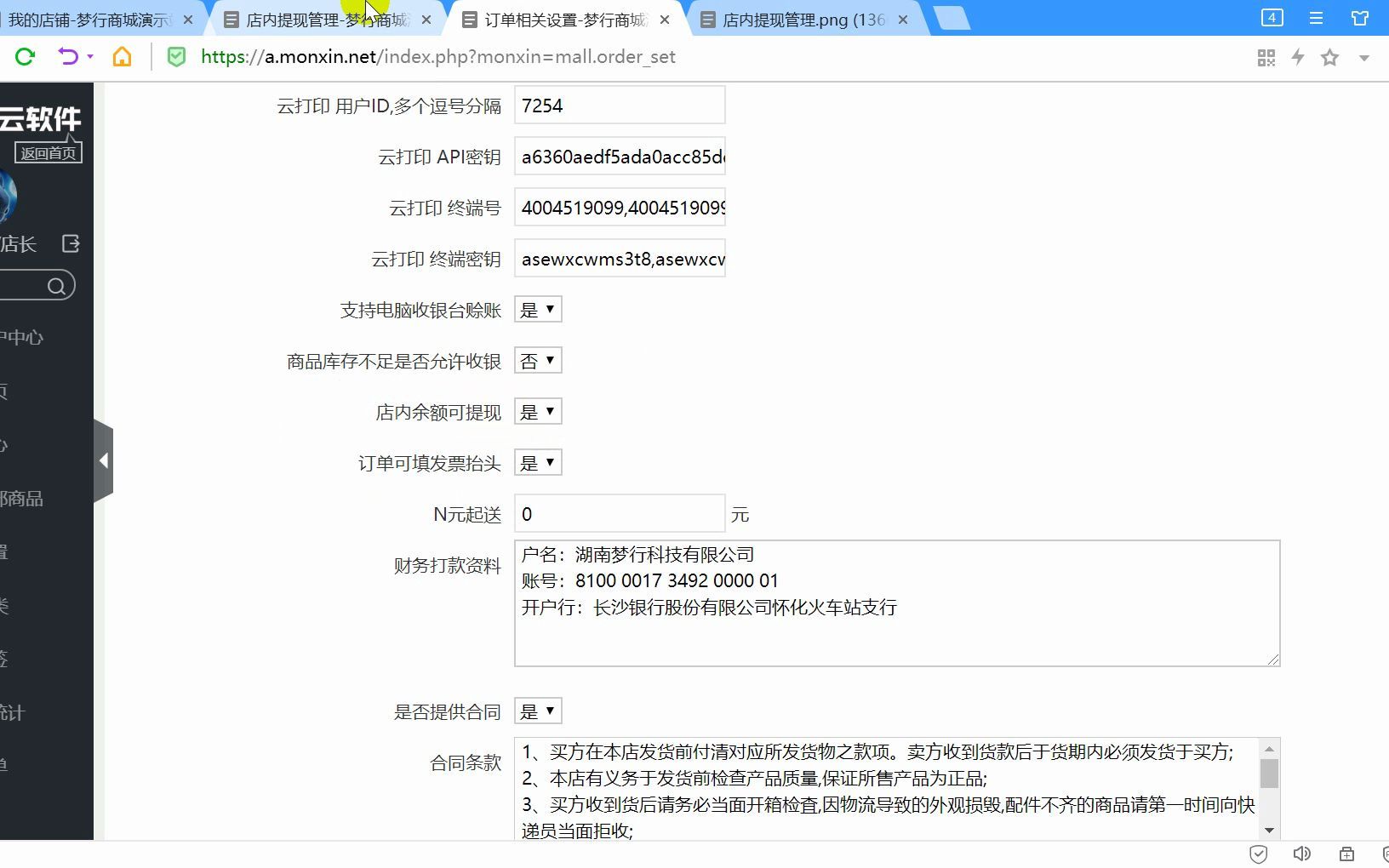Collapse the sidebar with the left arrow handle
This screenshot has height=868, width=1389.
click(103, 461)
